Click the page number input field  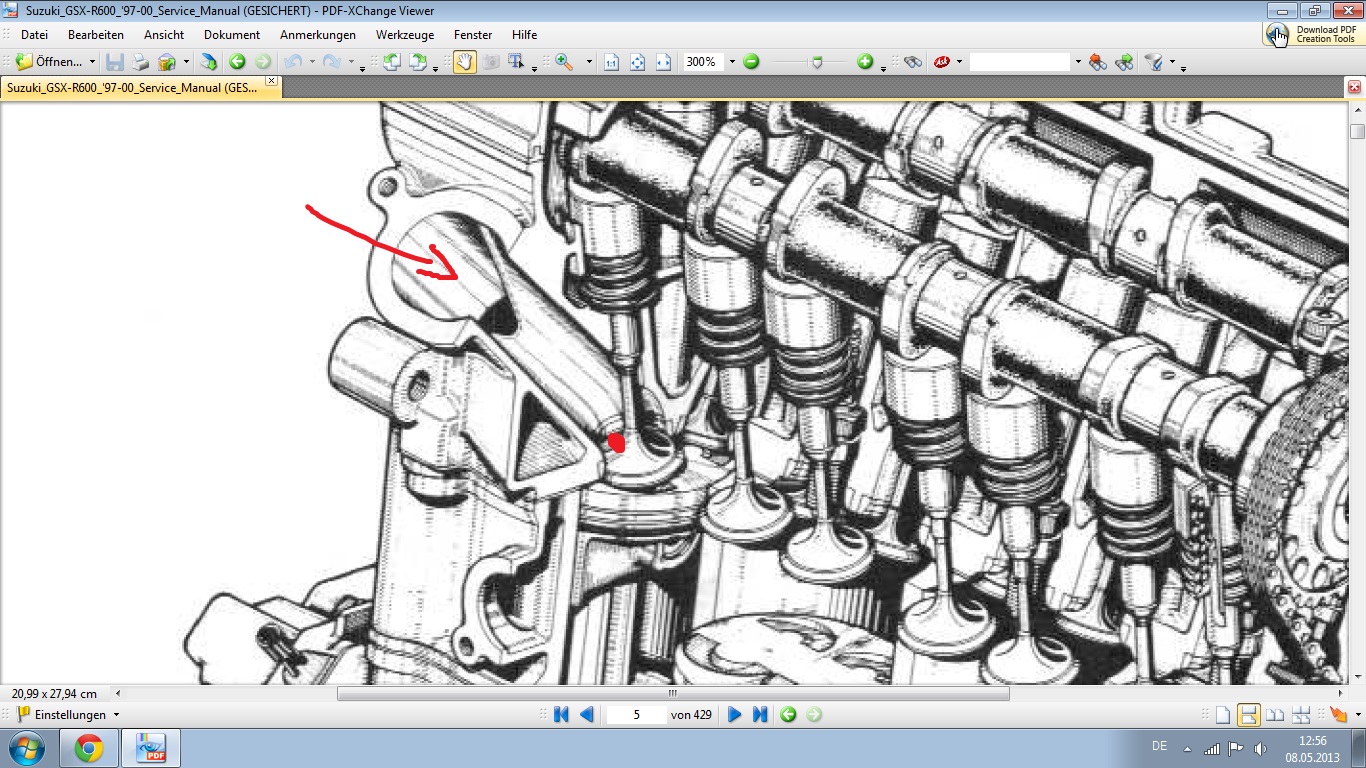coord(636,715)
